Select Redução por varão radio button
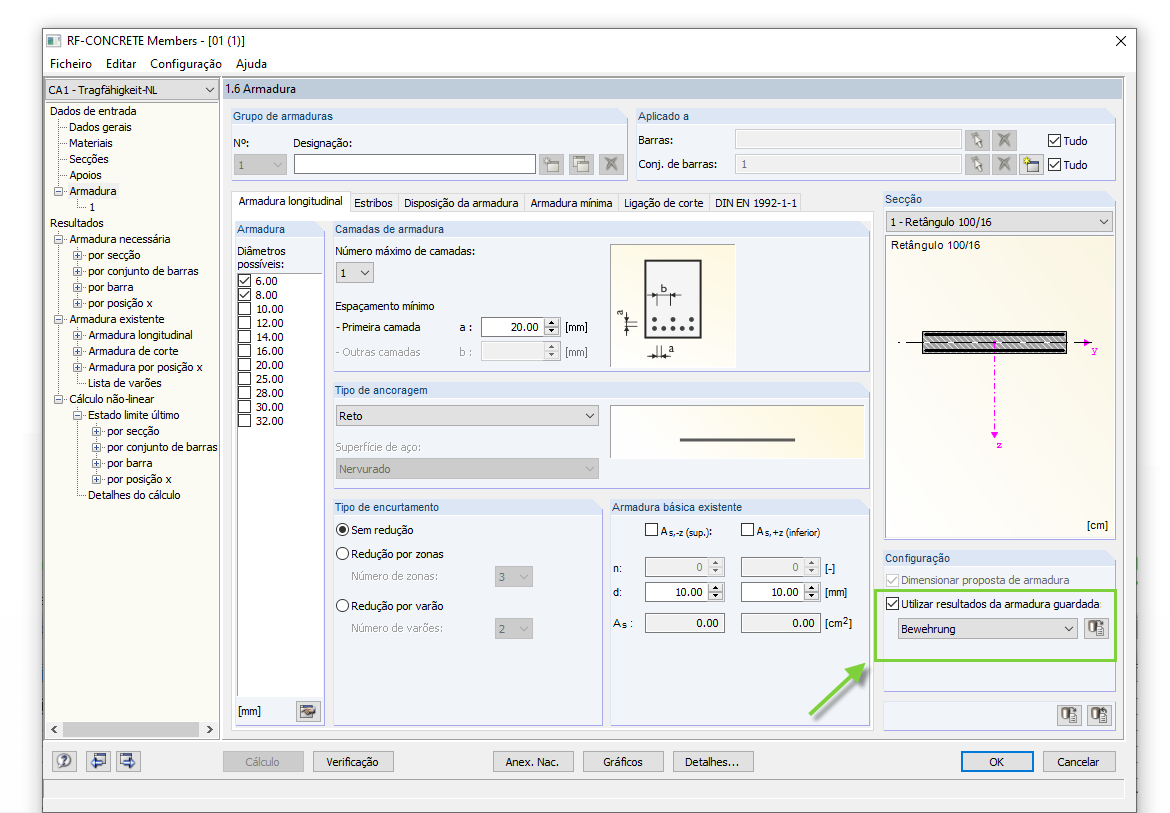Viewport: 1170px width, 813px height. point(342,606)
